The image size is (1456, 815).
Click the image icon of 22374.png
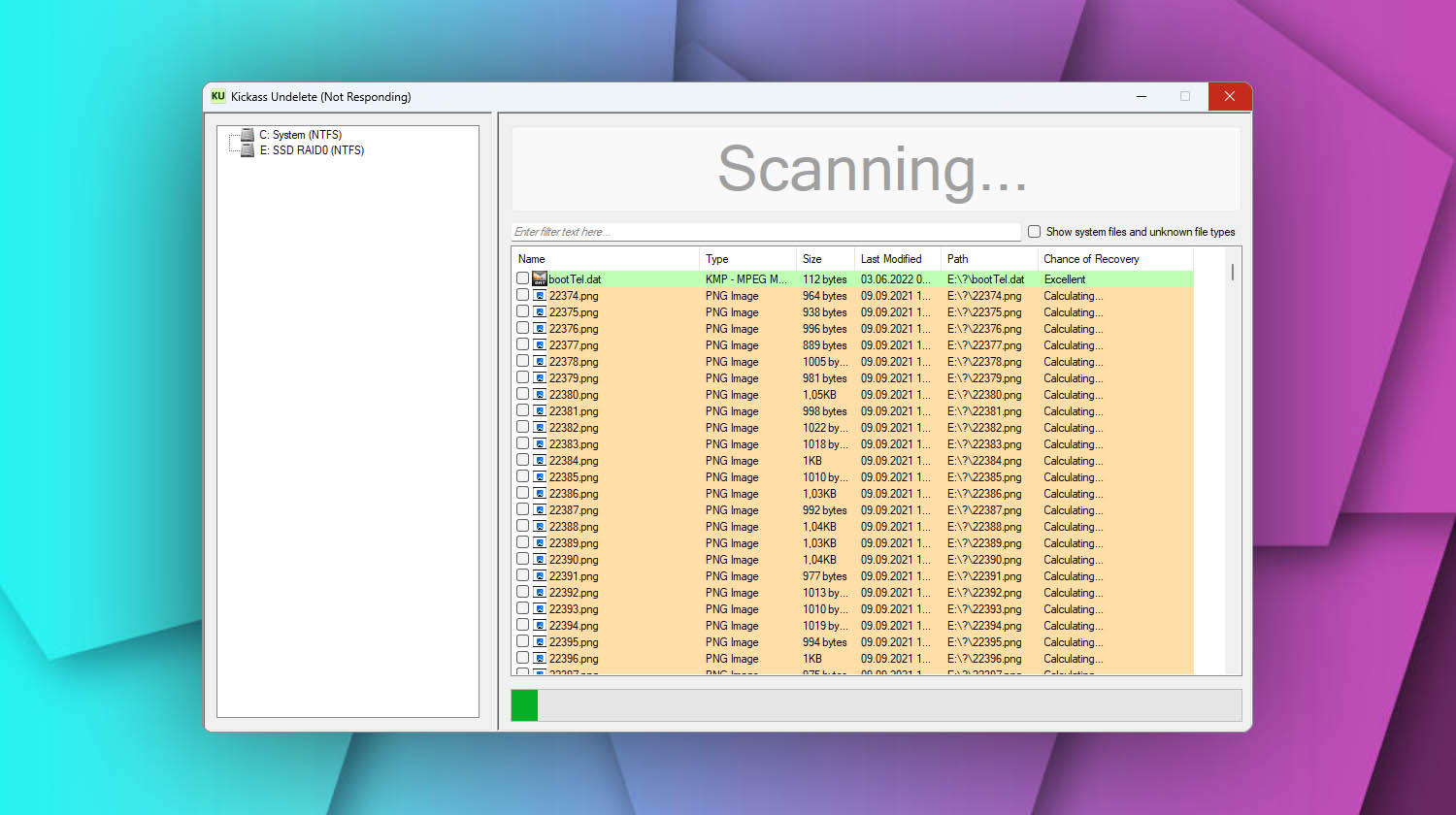coord(540,295)
